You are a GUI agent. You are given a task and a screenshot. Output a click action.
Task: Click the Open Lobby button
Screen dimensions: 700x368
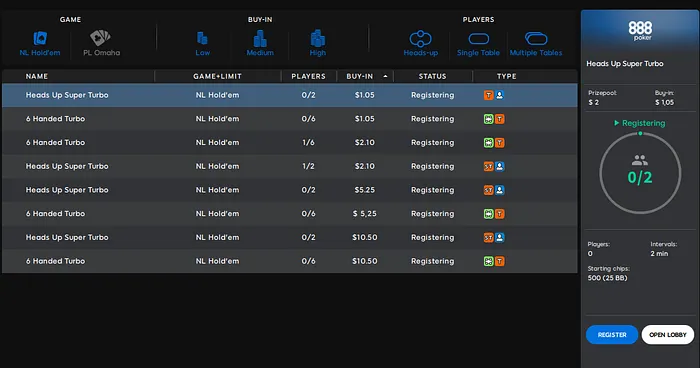tap(668, 335)
